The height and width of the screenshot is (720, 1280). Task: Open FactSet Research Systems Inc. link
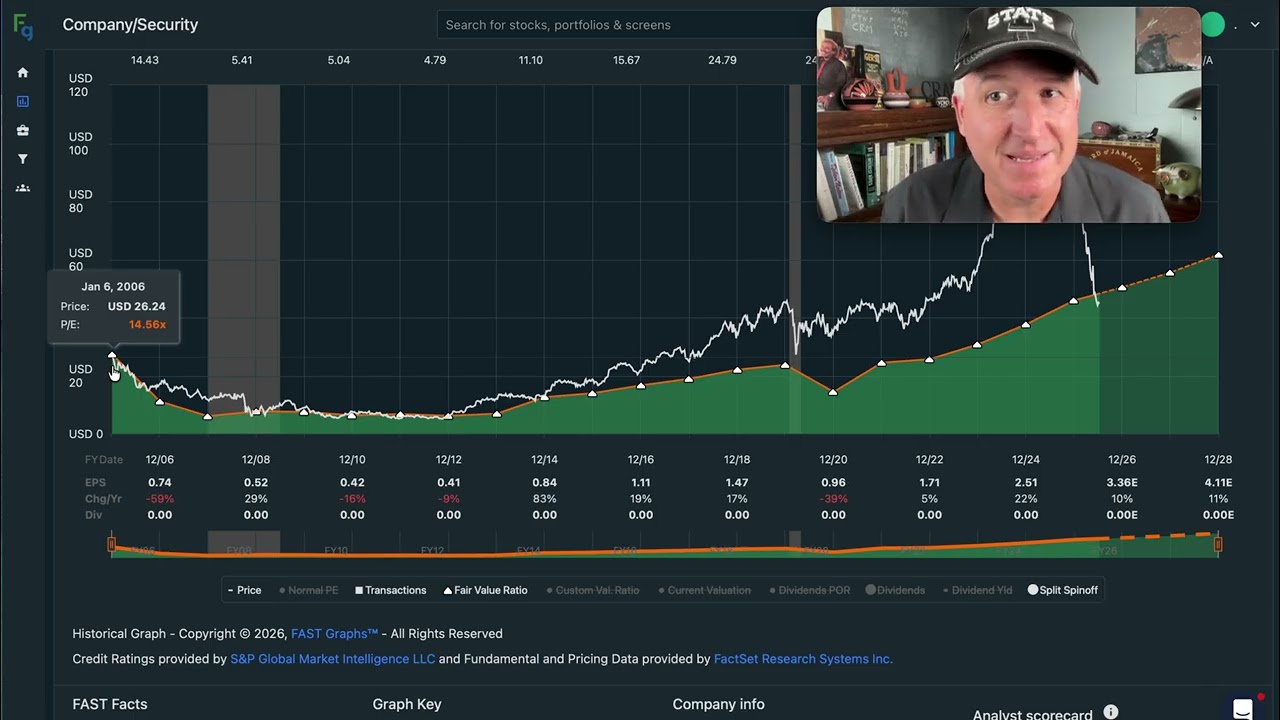[x=803, y=659]
